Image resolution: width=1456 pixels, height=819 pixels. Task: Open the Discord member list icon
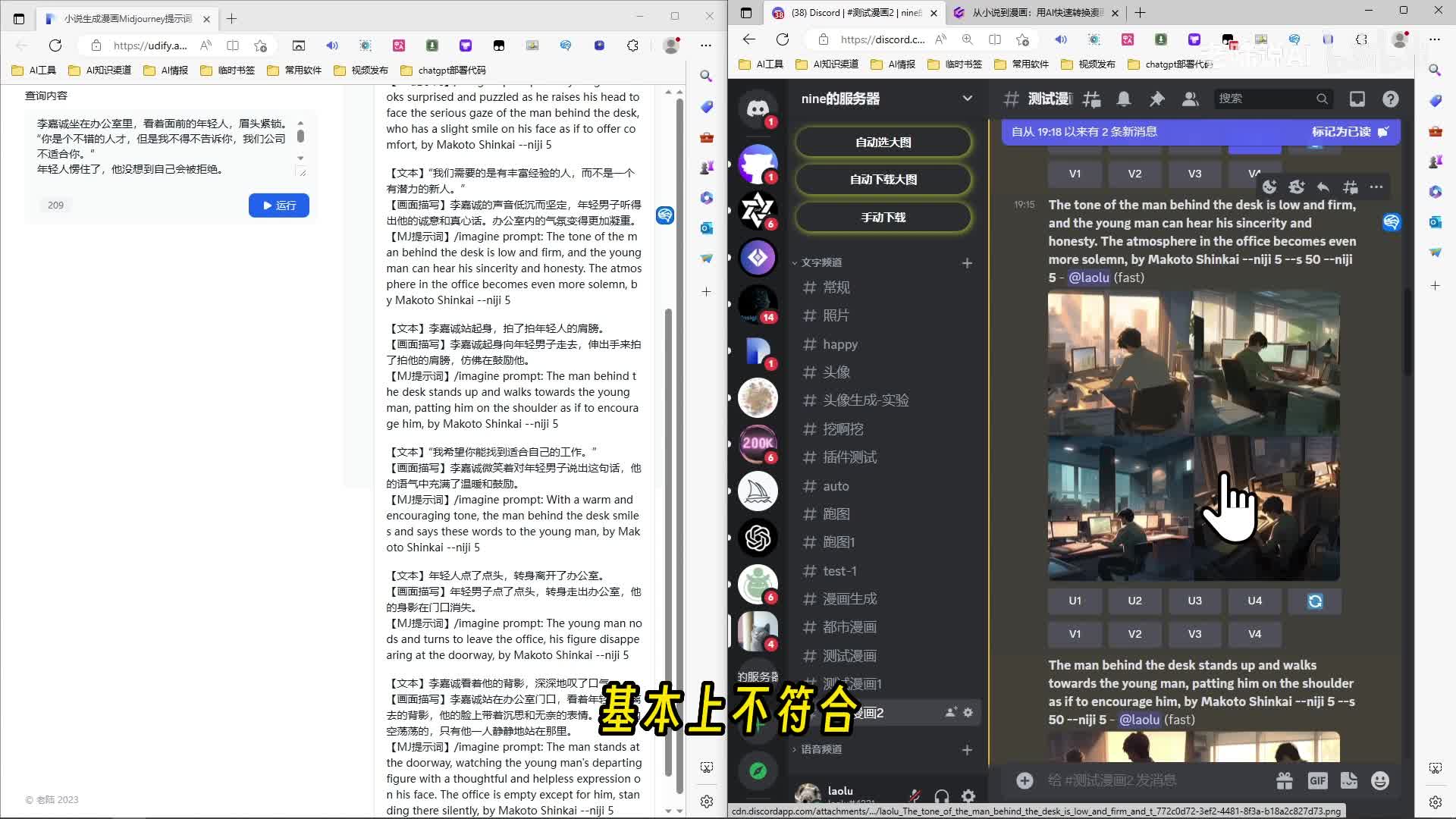click(1190, 99)
